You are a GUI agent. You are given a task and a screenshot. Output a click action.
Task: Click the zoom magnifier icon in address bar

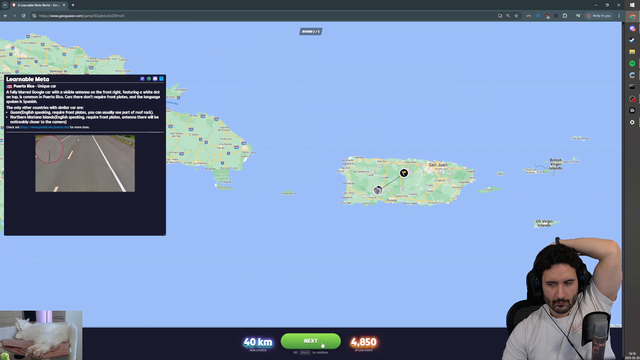click(508, 16)
